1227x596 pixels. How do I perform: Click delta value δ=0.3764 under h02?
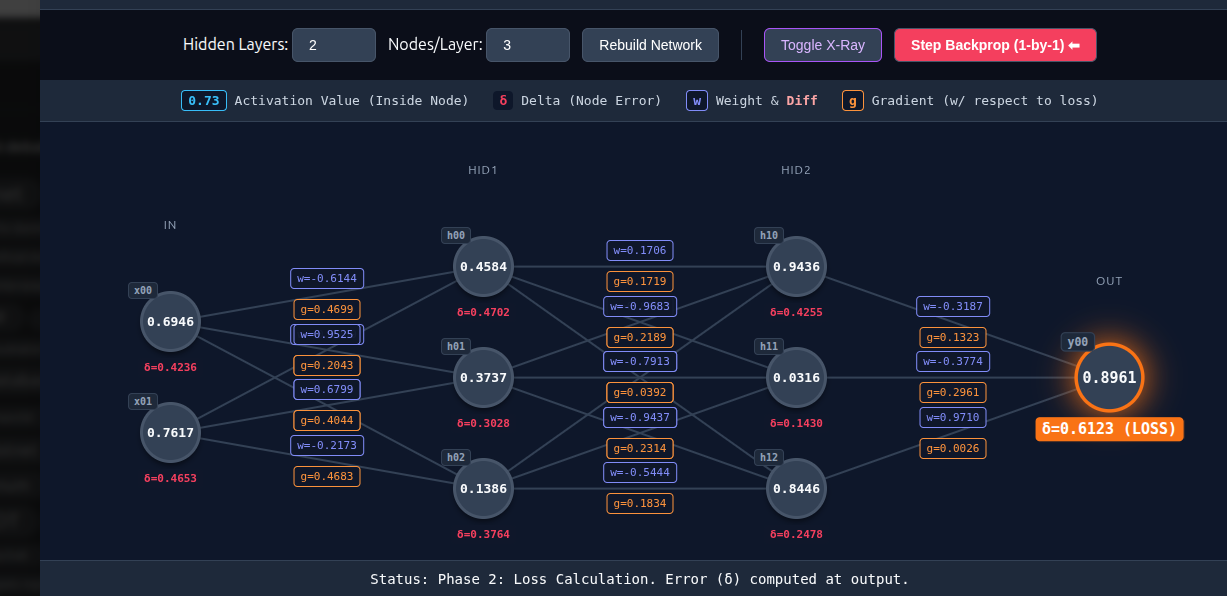(483, 534)
